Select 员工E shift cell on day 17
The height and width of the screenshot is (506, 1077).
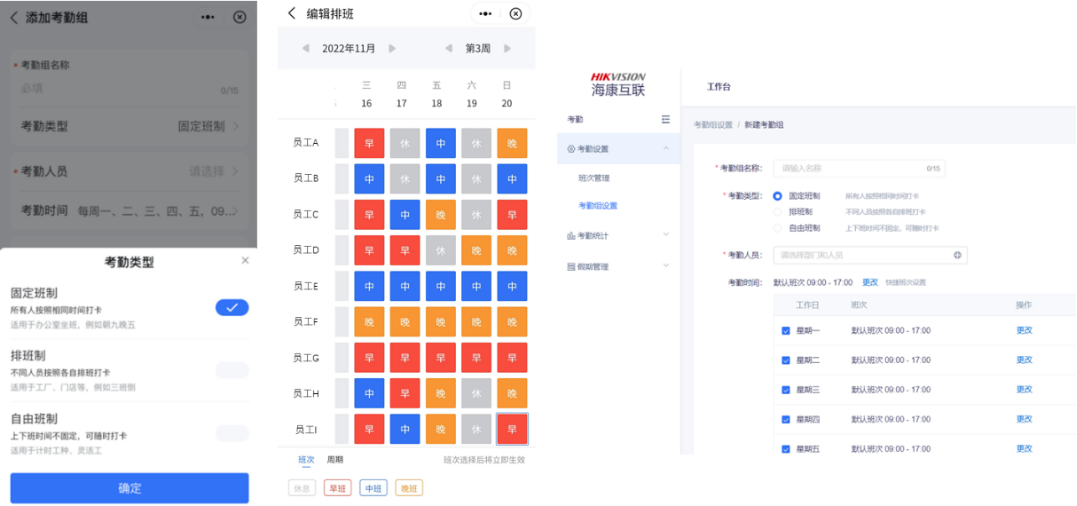(x=405, y=286)
